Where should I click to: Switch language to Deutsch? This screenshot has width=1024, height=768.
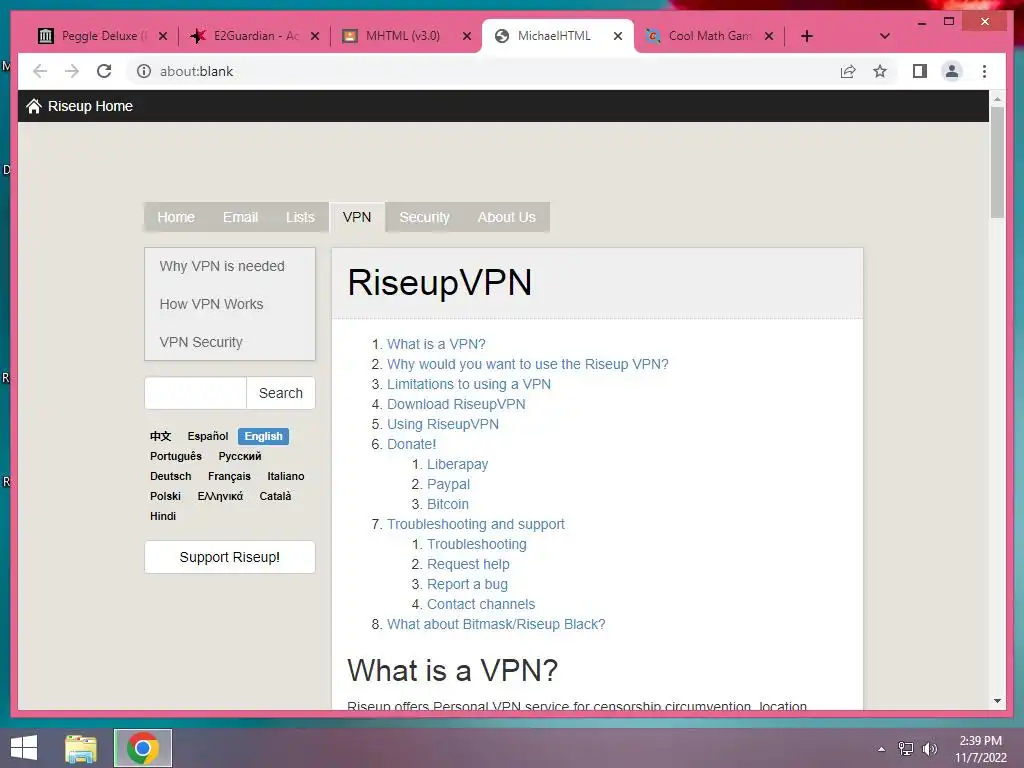tap(170, 476)
